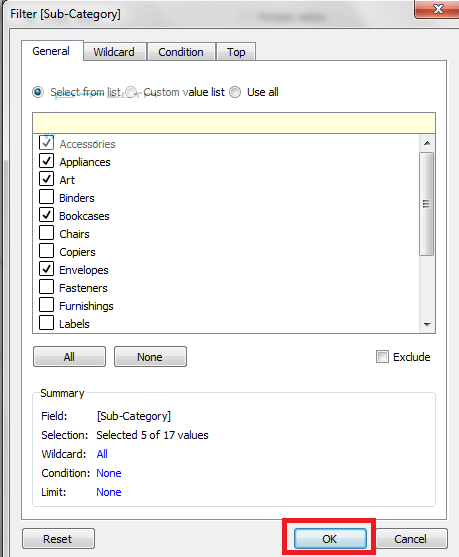The image size is (459, 557).
Task: Choose Custom value list radio button
Action: [x=131, y=92]
